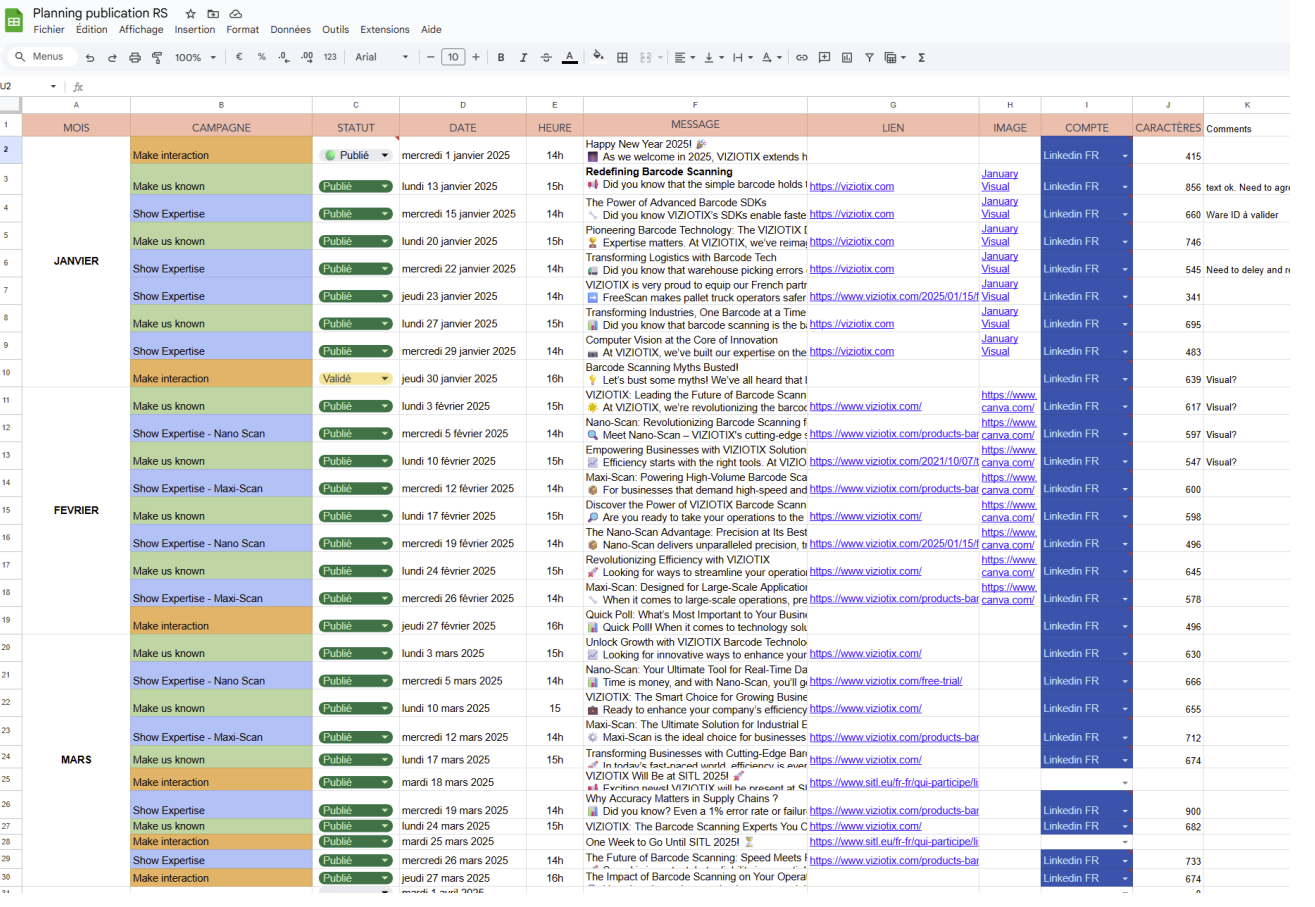Screen dimensions: 1315x907
Task: Insert a chart from the toolbar
Action: (x=847, y=57)
